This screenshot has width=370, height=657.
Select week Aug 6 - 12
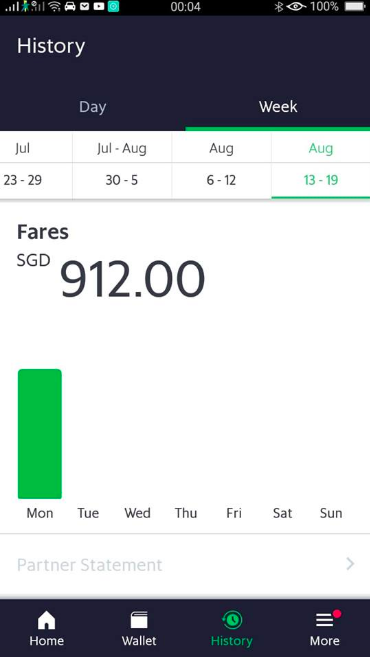222,165
